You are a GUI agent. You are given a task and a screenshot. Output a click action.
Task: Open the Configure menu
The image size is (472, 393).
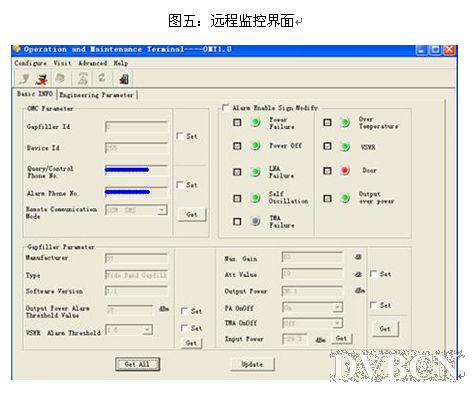point(30,63)
